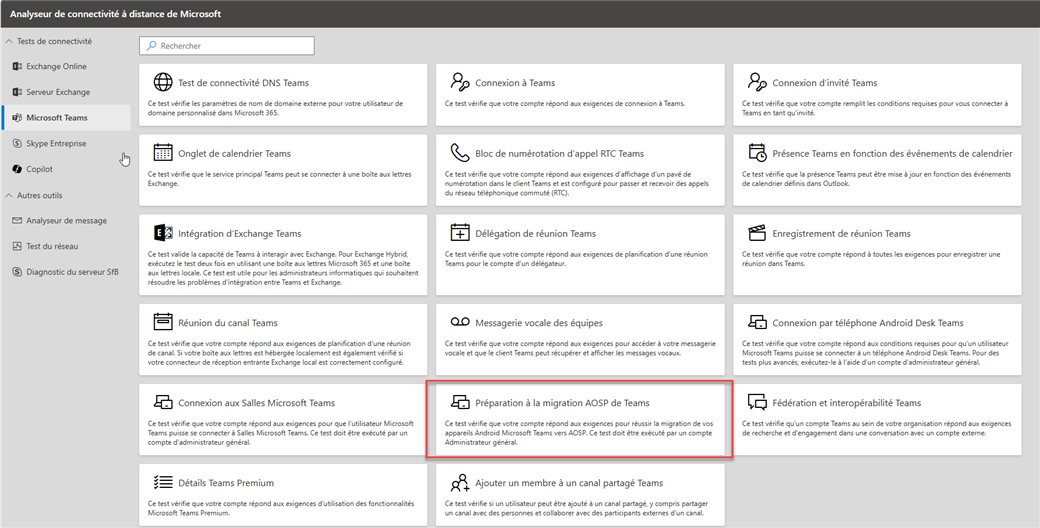Click the Microsoft Teams sidebar icon
Image resolution: width=1040 pixels, height=528 pixels.
[17, 117]
